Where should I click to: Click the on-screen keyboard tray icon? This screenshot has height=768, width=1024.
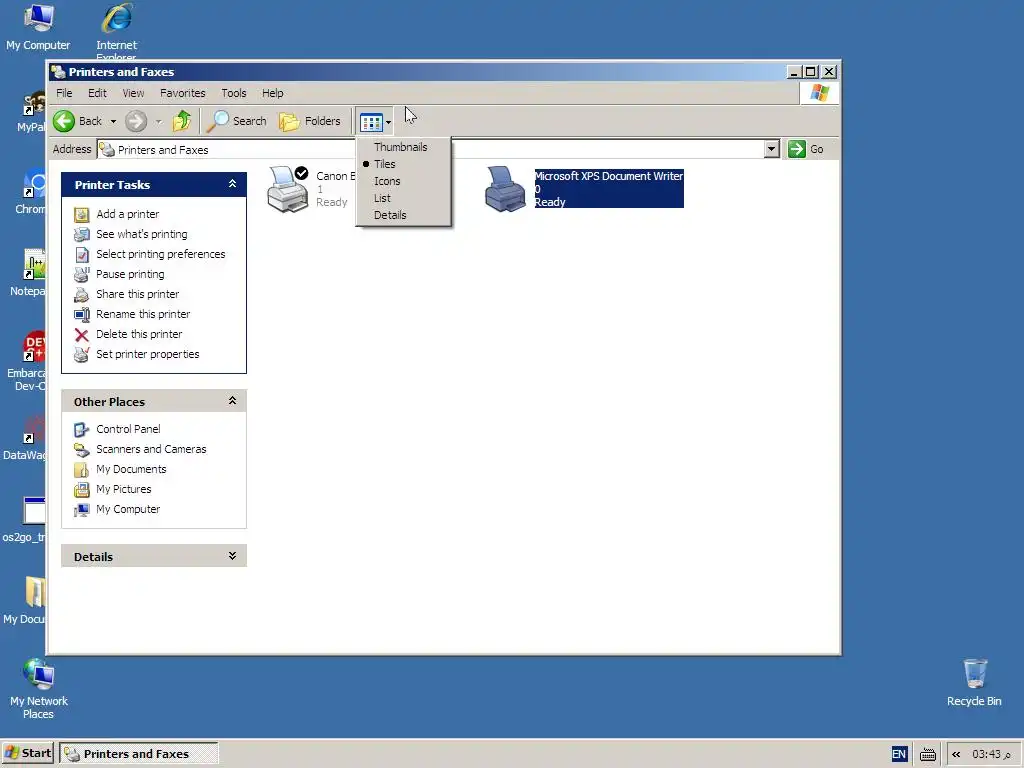pyautogui.click(x=927, y=754)
